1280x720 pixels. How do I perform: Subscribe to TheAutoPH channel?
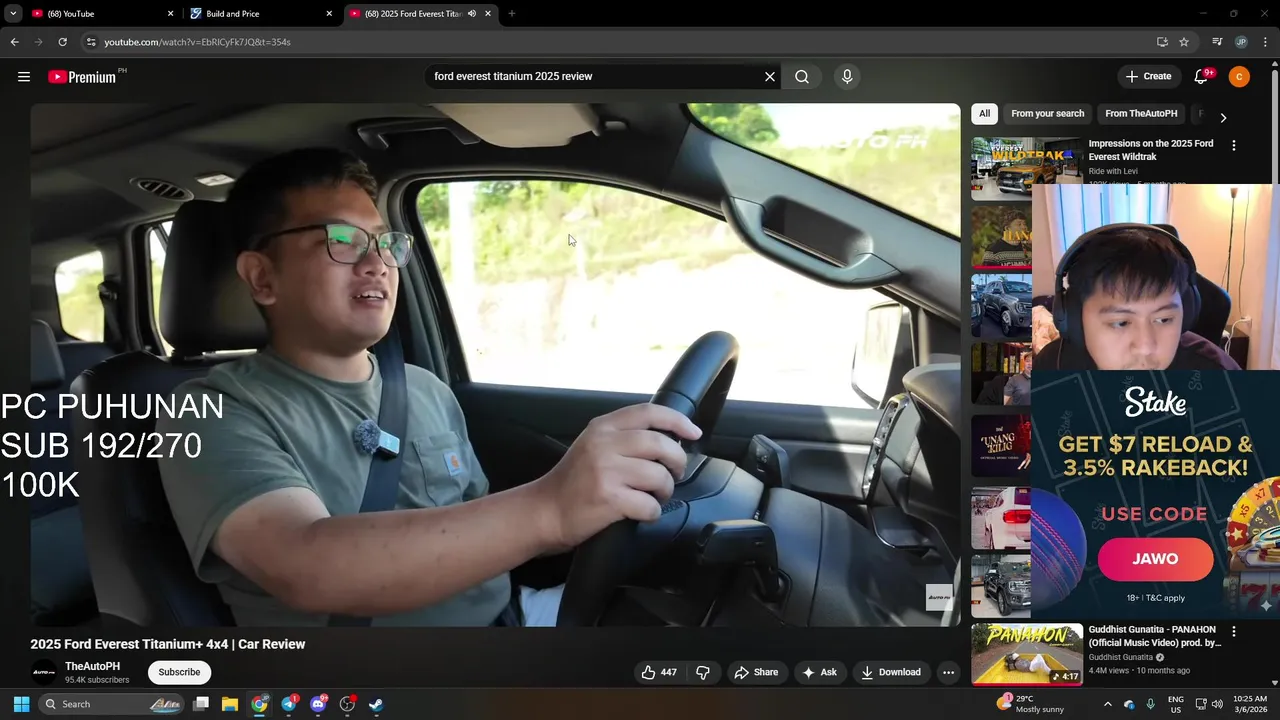tap(179, 672)
